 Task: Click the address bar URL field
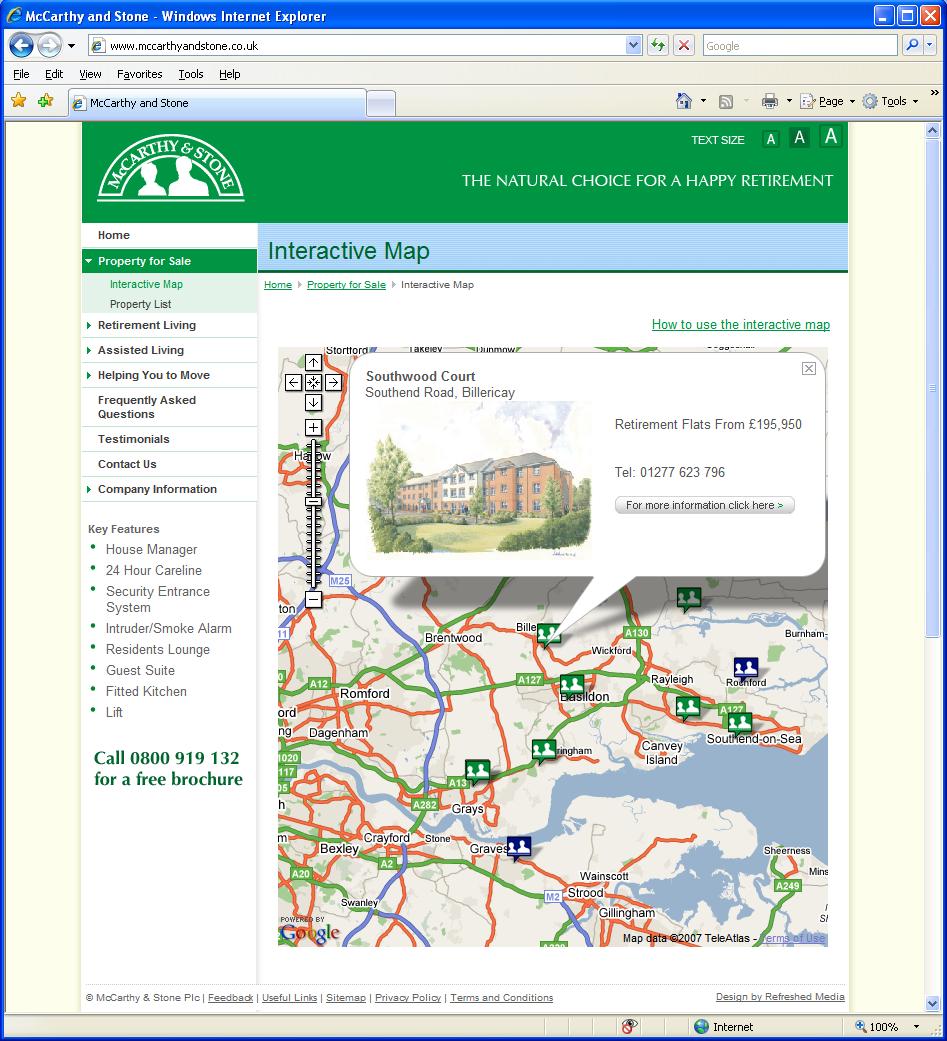click(x=365, y=46)
